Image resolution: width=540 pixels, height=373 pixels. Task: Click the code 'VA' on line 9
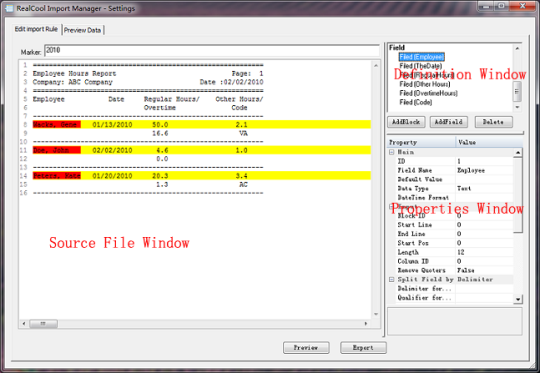pyautogui.click(x=243, y=133)
